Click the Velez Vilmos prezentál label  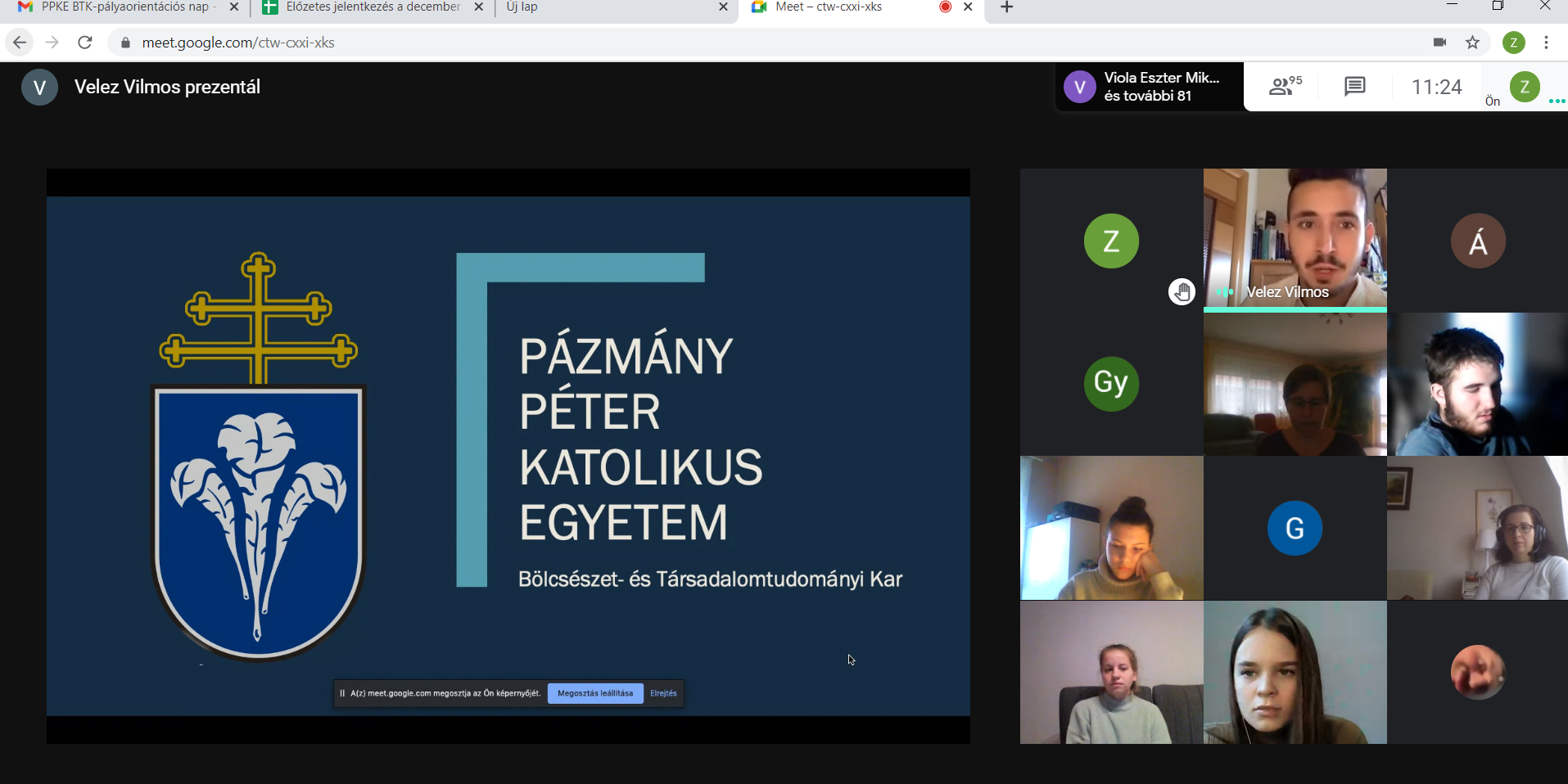click(x=167, y=87)
